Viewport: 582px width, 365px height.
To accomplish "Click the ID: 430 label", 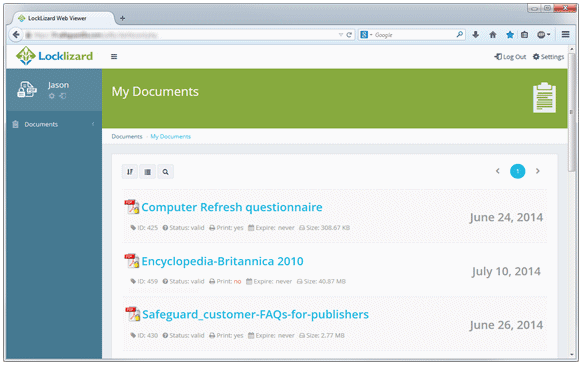I will [x=144, y=335].
